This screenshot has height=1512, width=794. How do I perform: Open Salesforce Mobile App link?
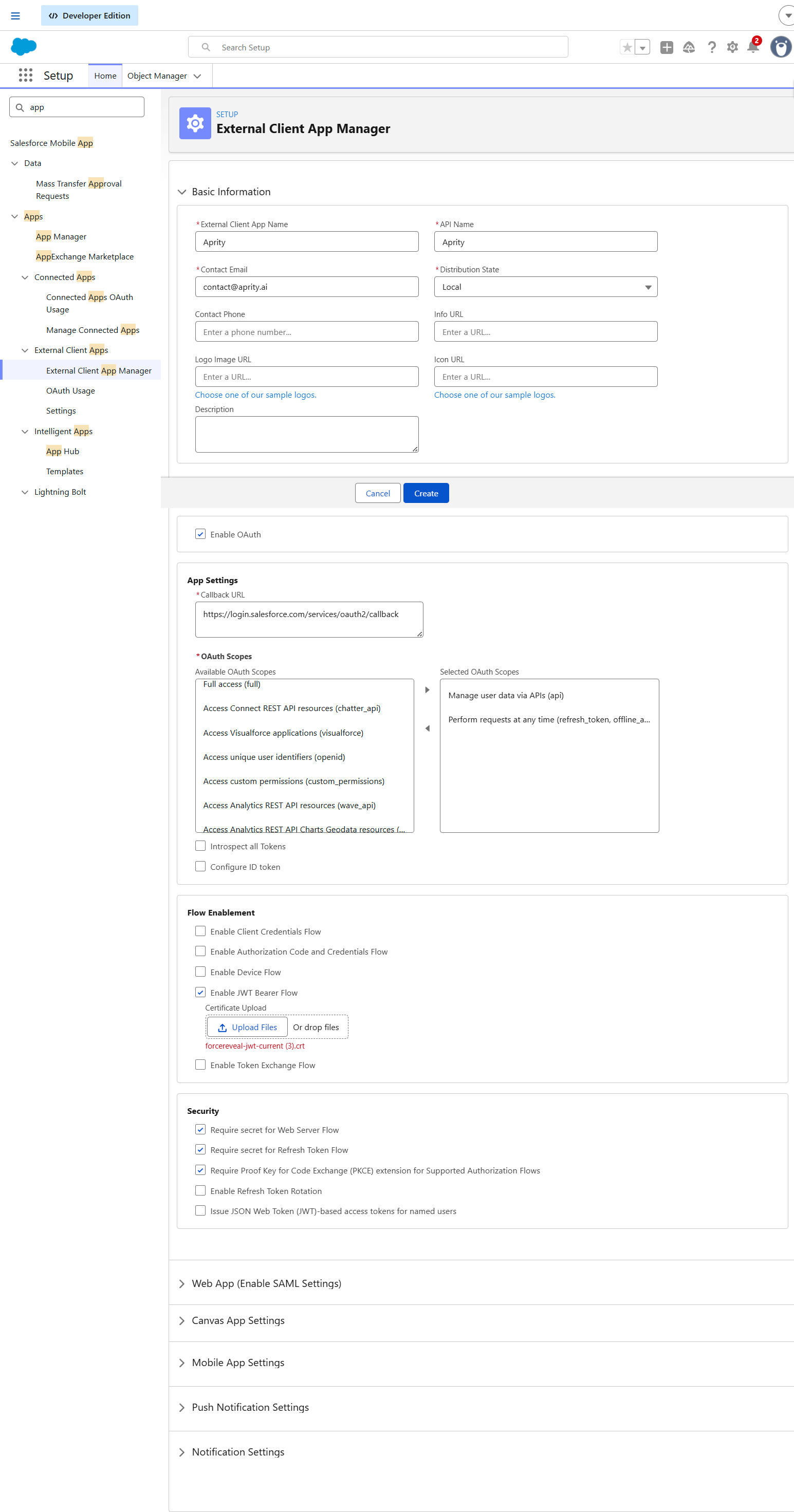coord(52,143)
